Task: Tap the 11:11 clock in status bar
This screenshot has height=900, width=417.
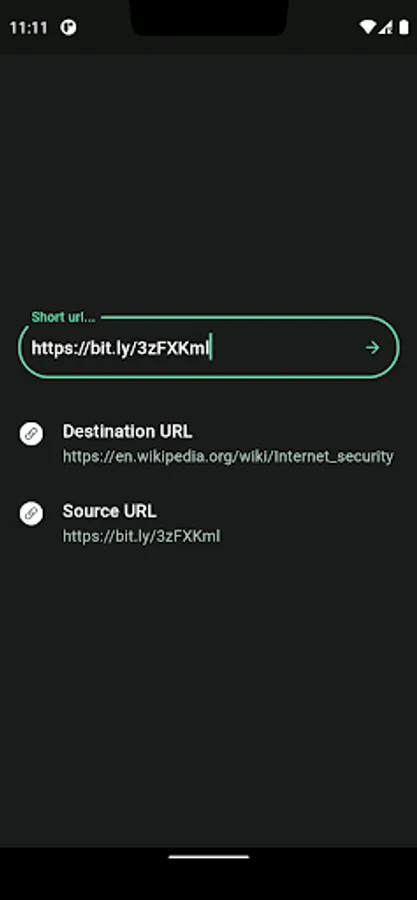Action: pos(29,28)
